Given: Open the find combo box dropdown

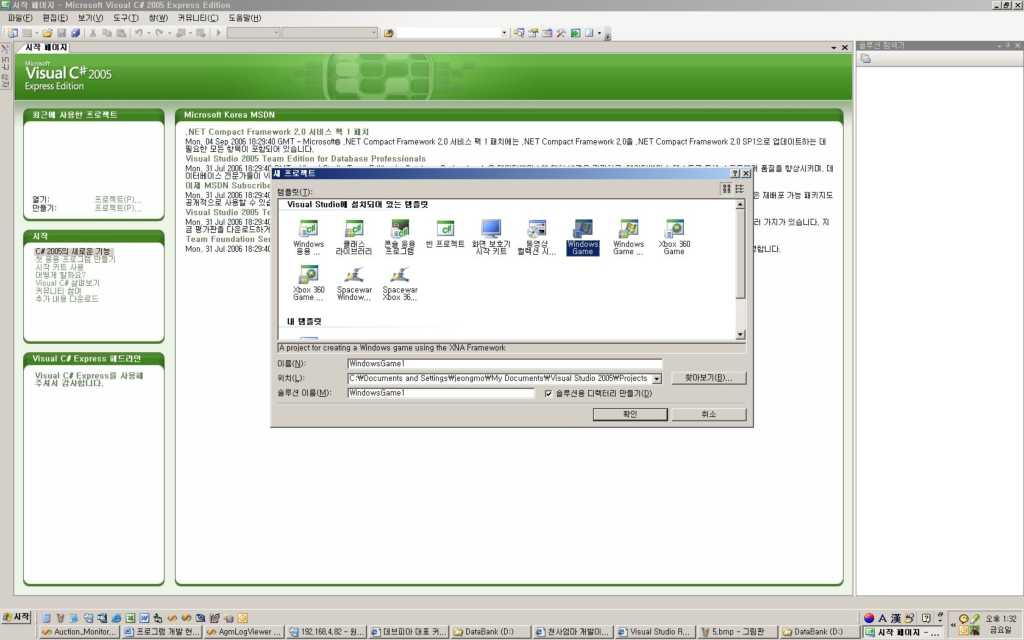Looking at the screenshot, I should tap(504, 33).
